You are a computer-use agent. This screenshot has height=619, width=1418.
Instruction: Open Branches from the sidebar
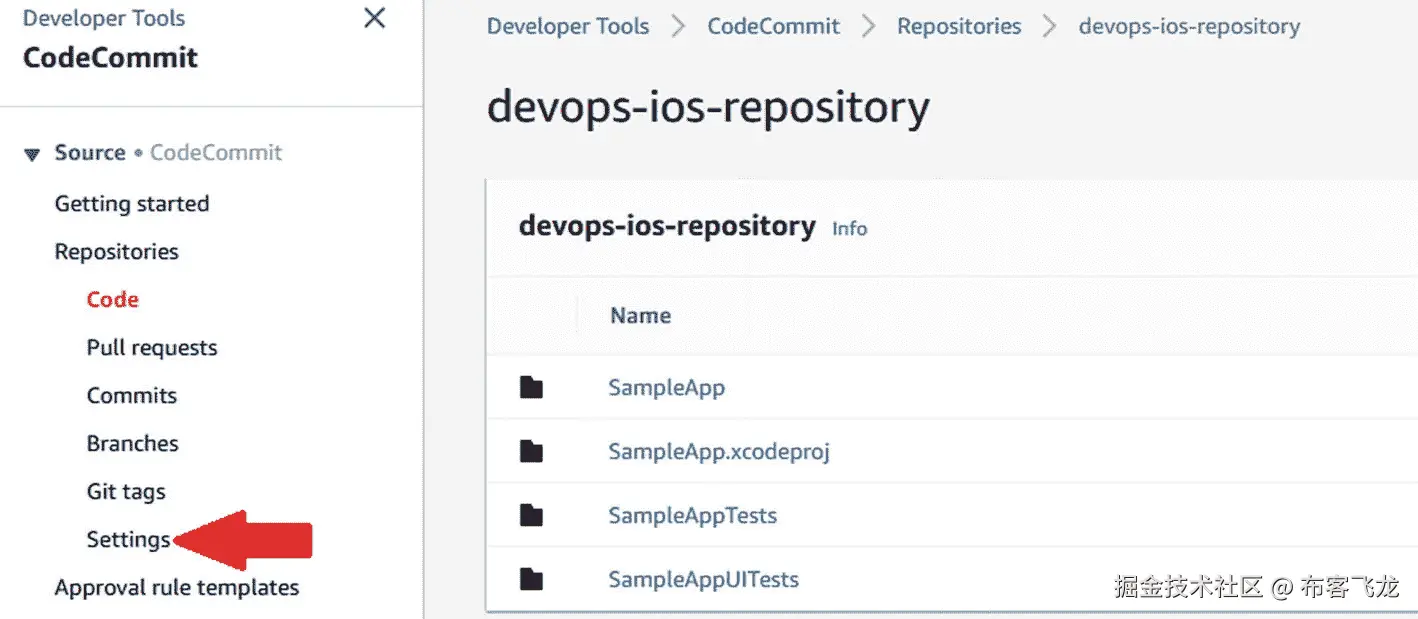coord(133,444)
